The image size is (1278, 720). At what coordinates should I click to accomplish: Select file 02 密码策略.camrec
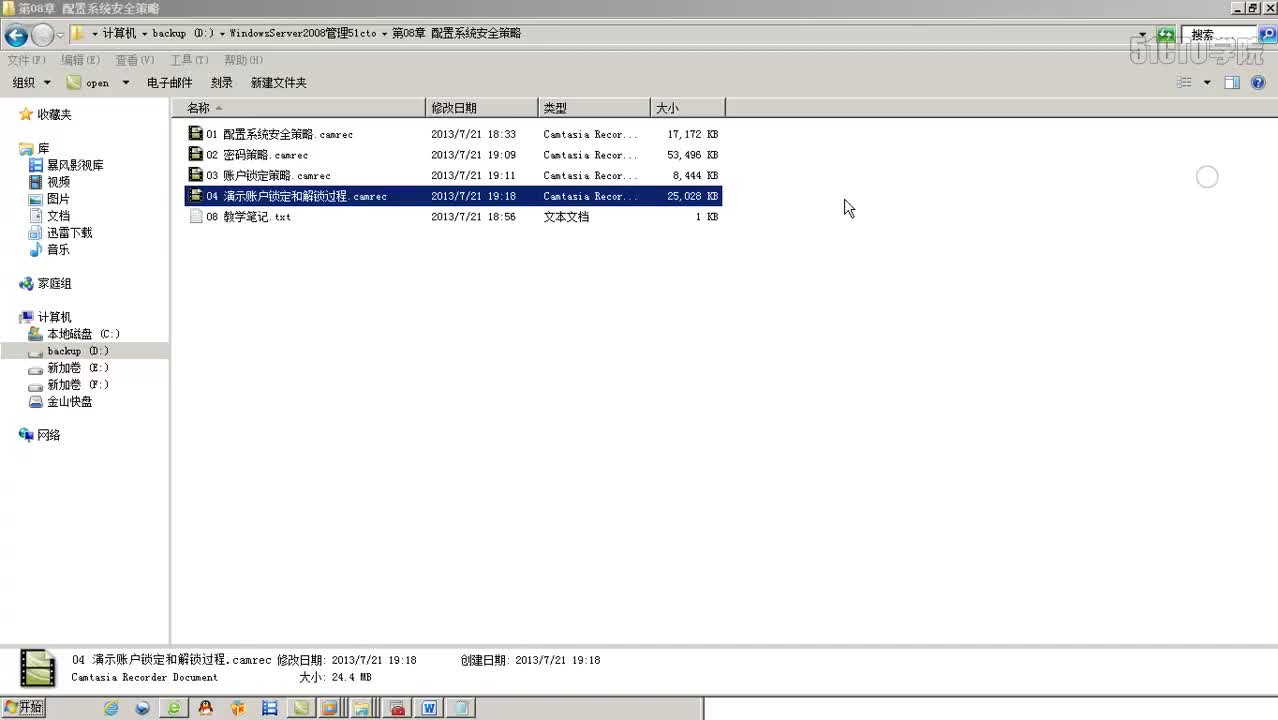point(453,155)
